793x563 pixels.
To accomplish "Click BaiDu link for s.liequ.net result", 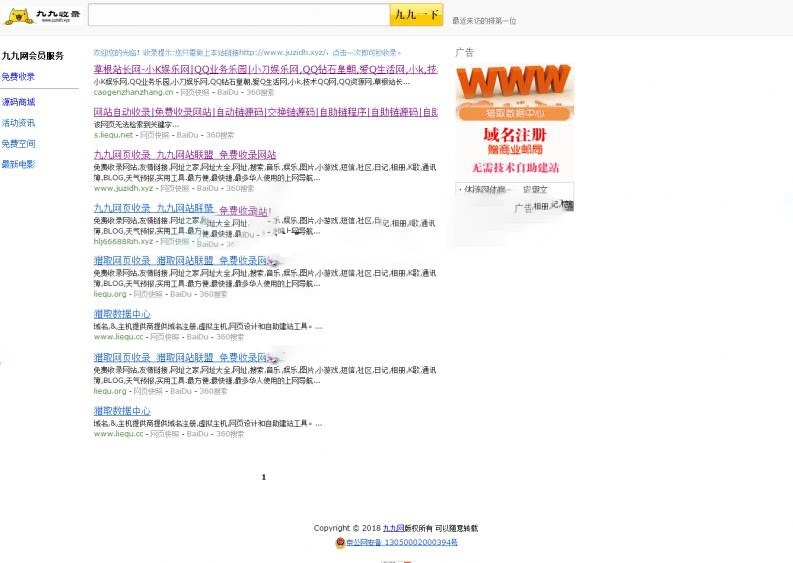I will (x=187, y=135).
